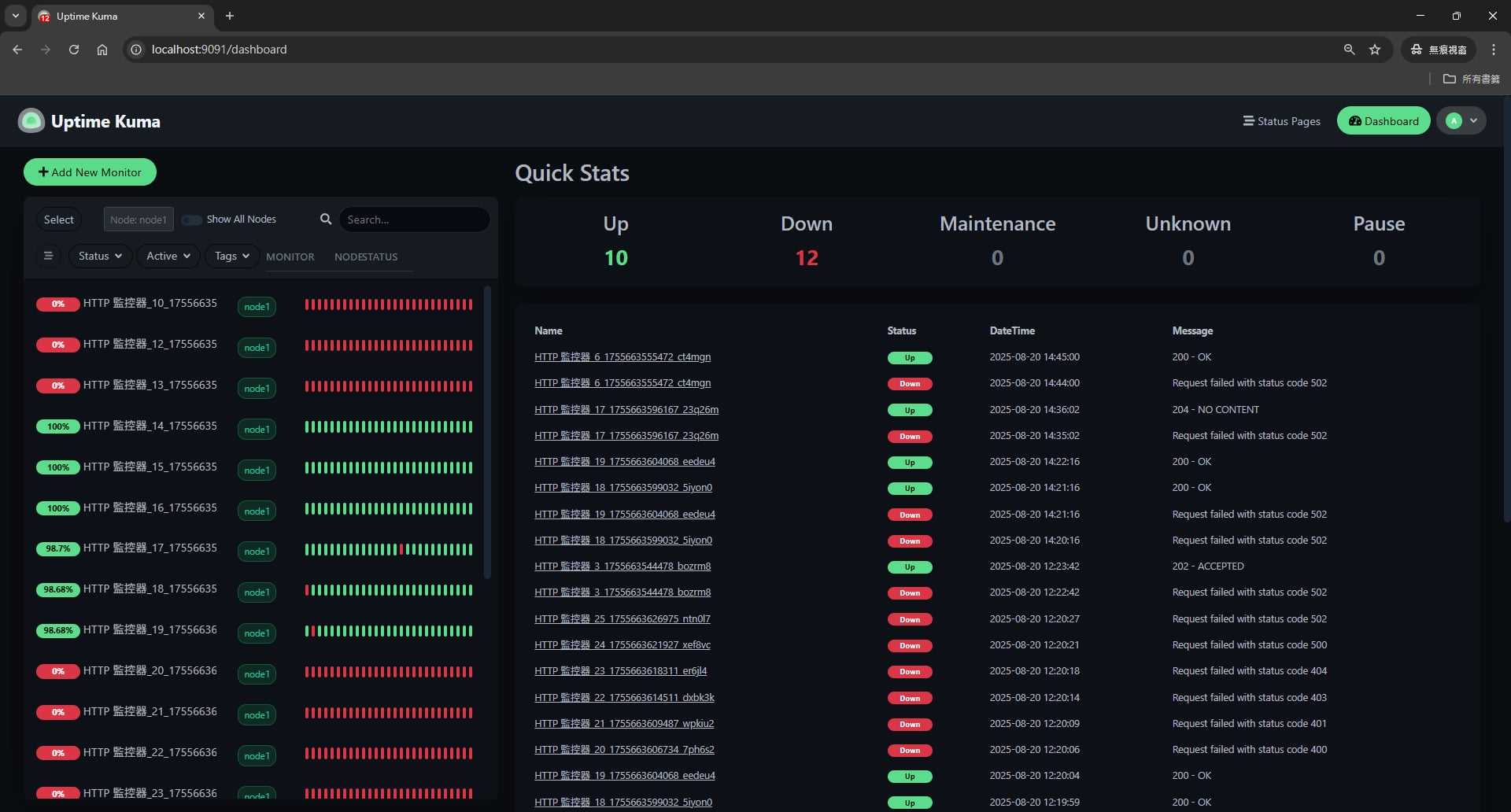Screen dimensions: 1511x812
Task: Click the Status Pages list icon
Action: click(x=1249, y=120)
